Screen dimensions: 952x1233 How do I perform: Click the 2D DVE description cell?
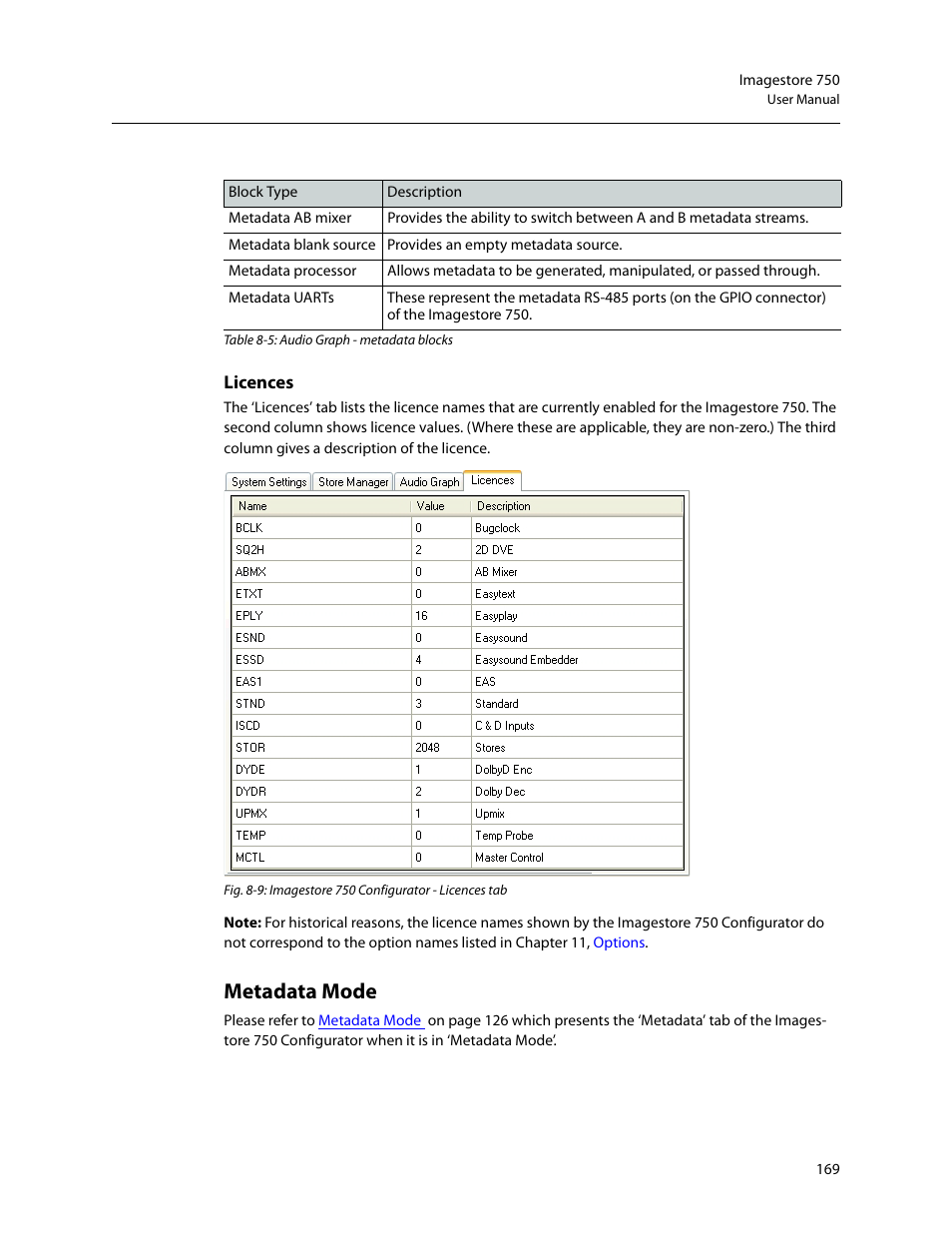(577, 550)
